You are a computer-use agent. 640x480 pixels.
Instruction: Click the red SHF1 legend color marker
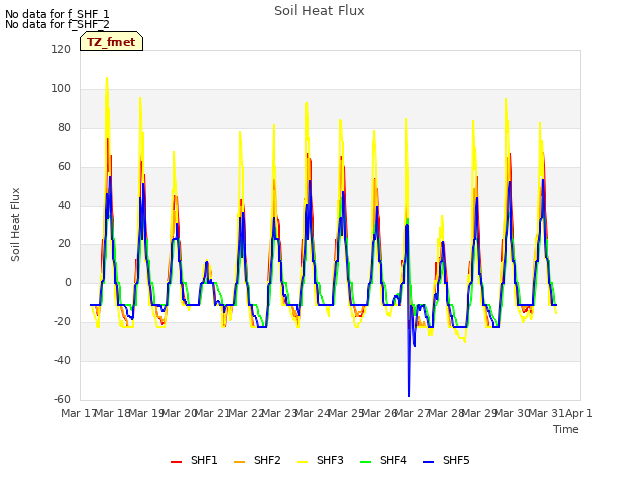pos(176,462)
